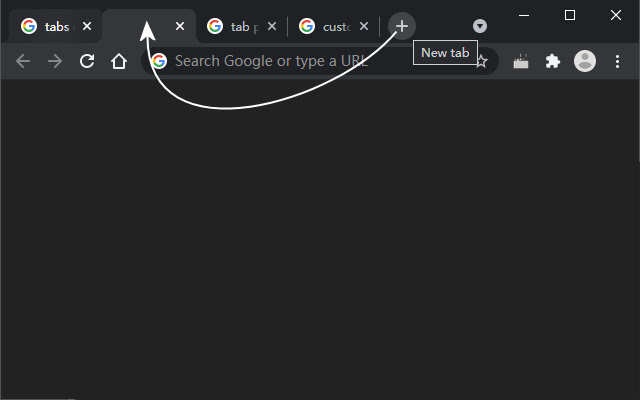The height and width of the screenshot is (400, 640).
Task: Open the Home page
Action: pyautogui.click(x=119, y=61)
